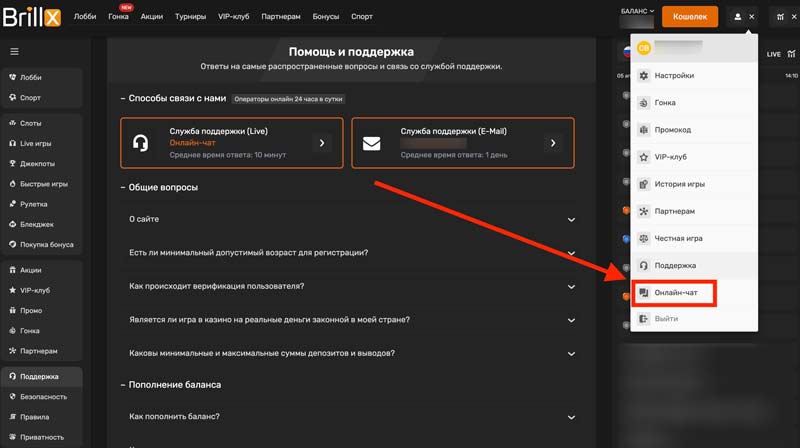
Task: Click the headset icon for Live support
Action: click(141, 143)
